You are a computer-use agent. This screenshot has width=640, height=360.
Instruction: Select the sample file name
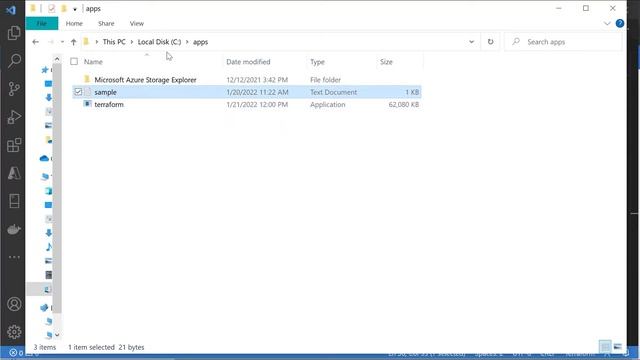point(105,92)
